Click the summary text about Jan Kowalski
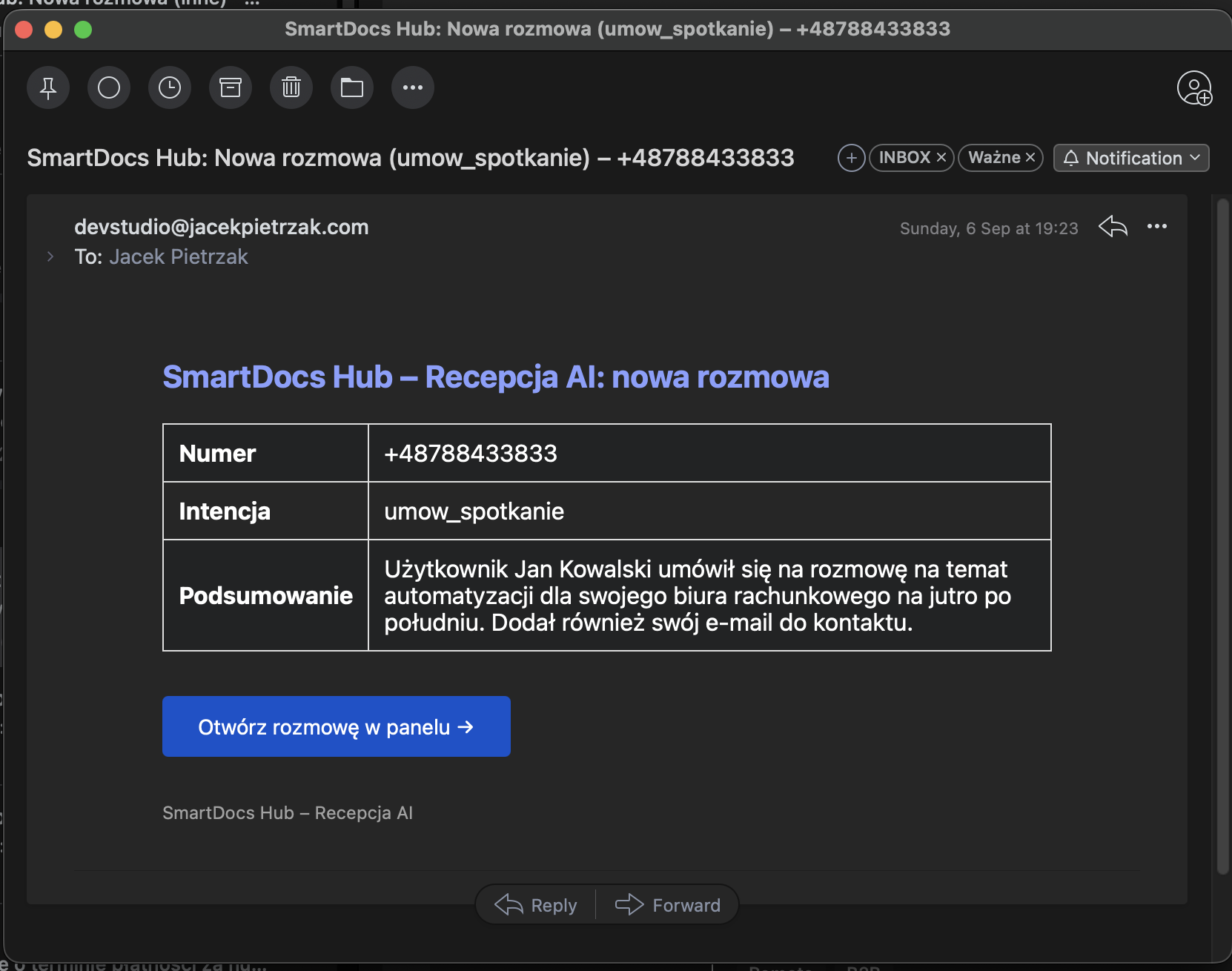 (698, 596)
